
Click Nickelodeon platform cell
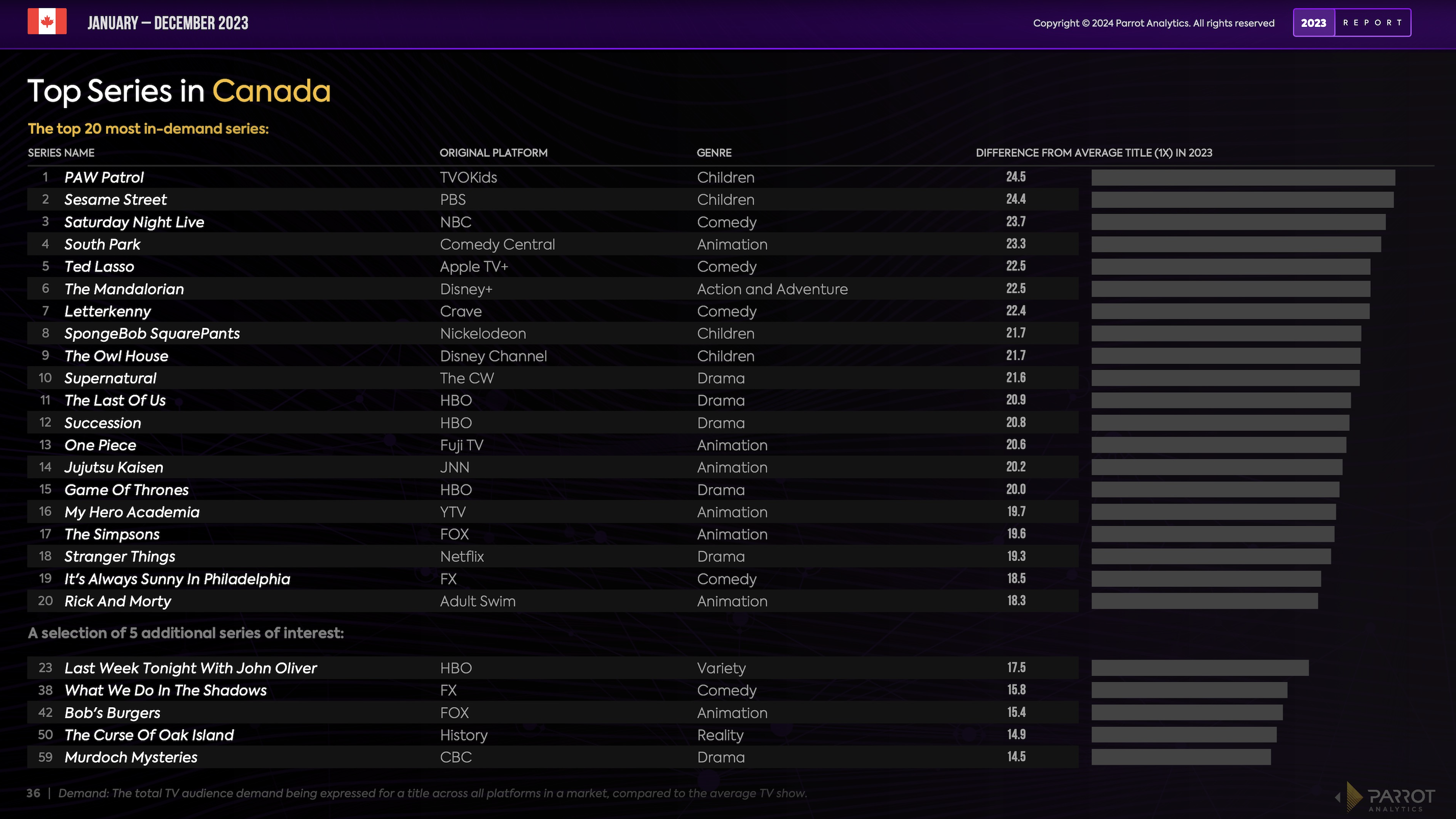point(483,334)
